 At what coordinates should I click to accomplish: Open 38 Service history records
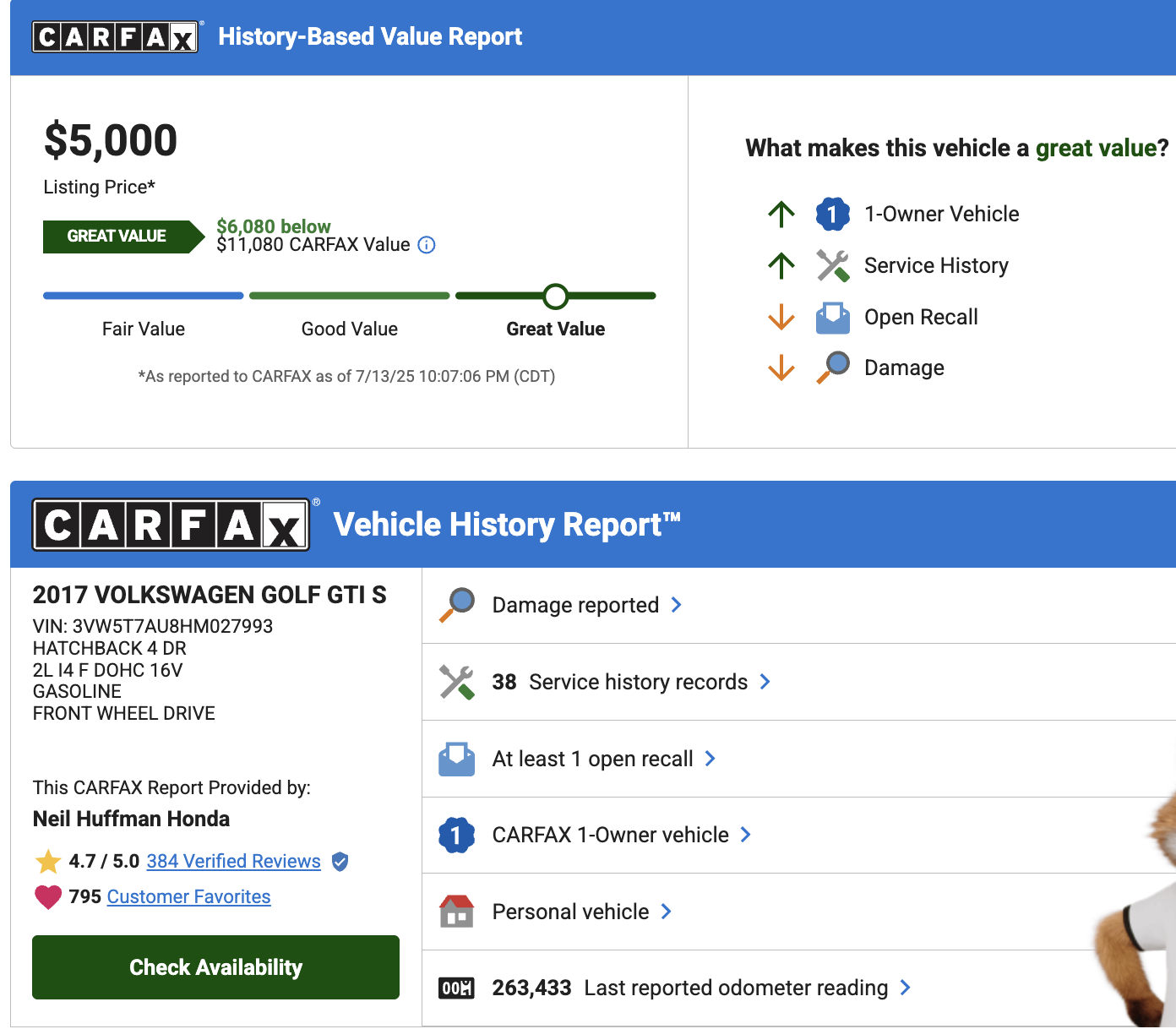click(798, 682)
